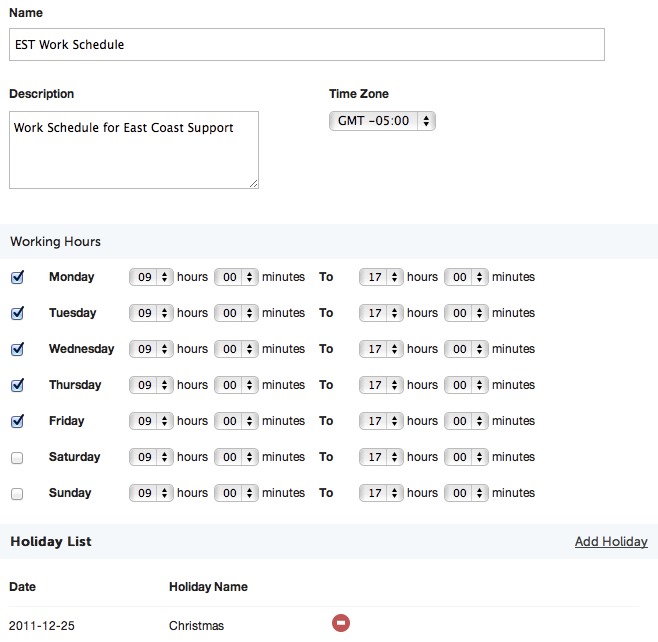Toggle the Friday working day checkbox
The height and width of the screenshot is (642, 658).
click(17, 421)
